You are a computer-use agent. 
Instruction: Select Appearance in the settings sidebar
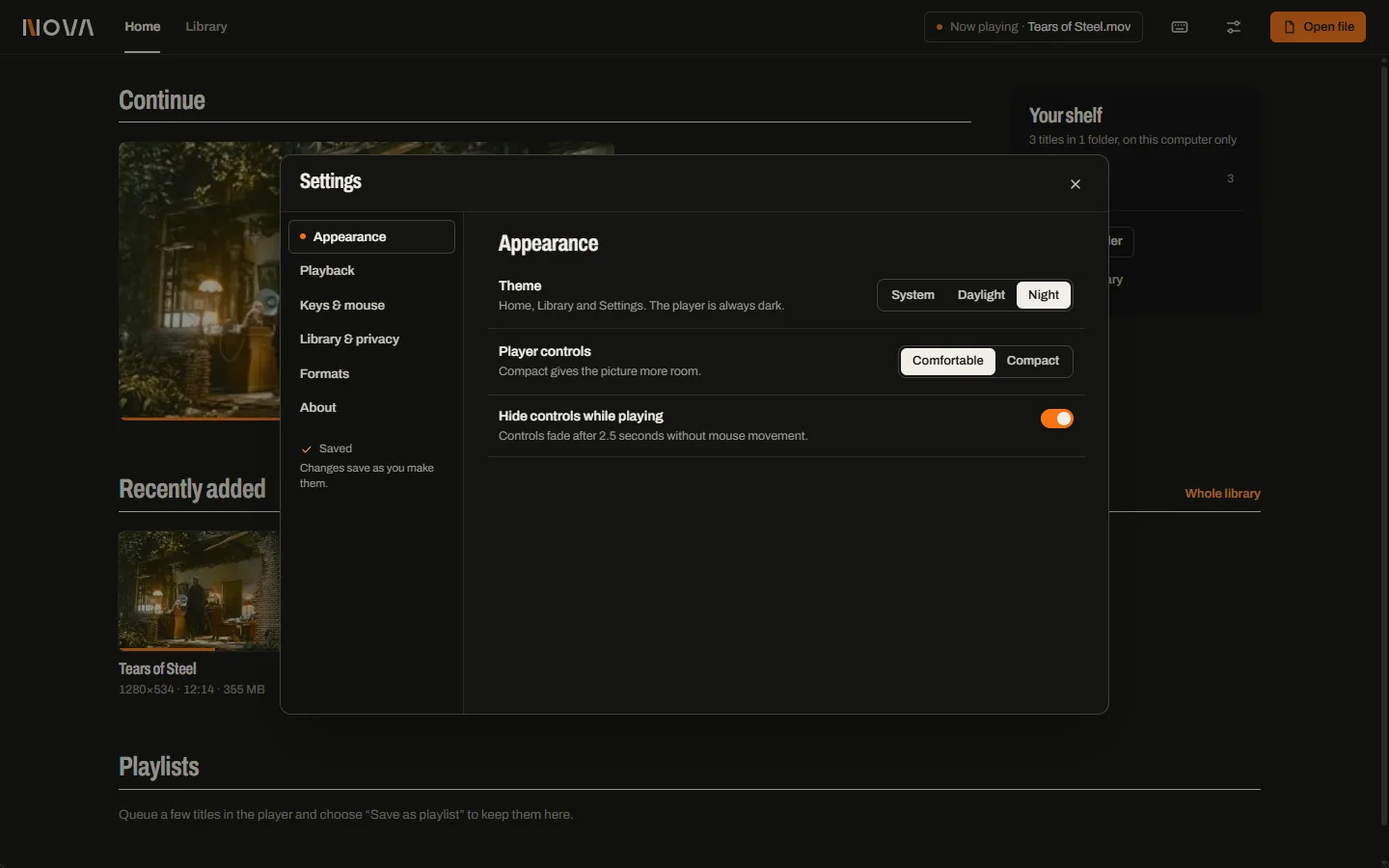tap(371, 236)
